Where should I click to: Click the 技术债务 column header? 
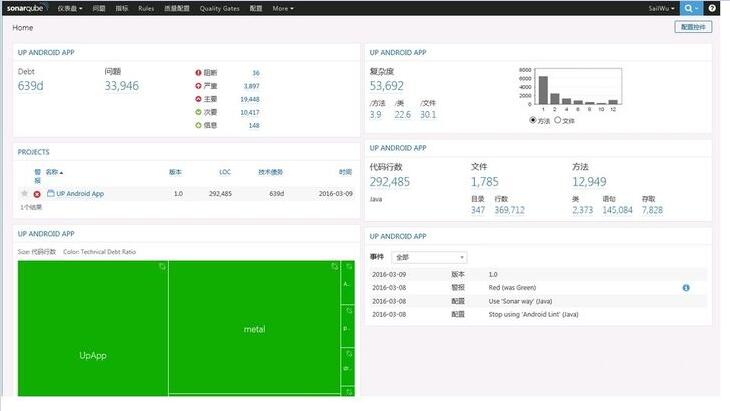coord(270,172)
